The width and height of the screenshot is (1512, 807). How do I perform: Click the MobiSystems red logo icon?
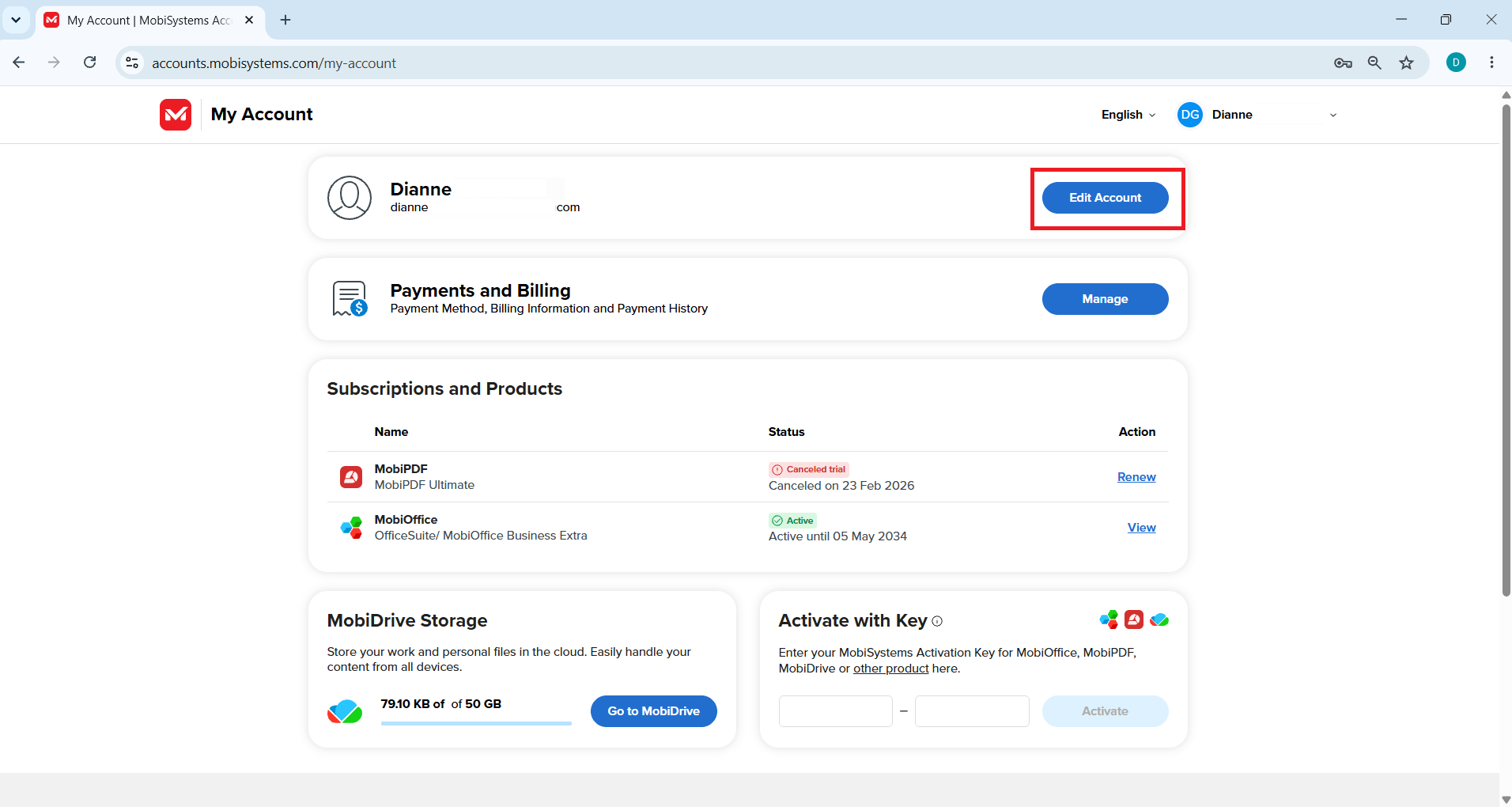click(x=176, y=115)
